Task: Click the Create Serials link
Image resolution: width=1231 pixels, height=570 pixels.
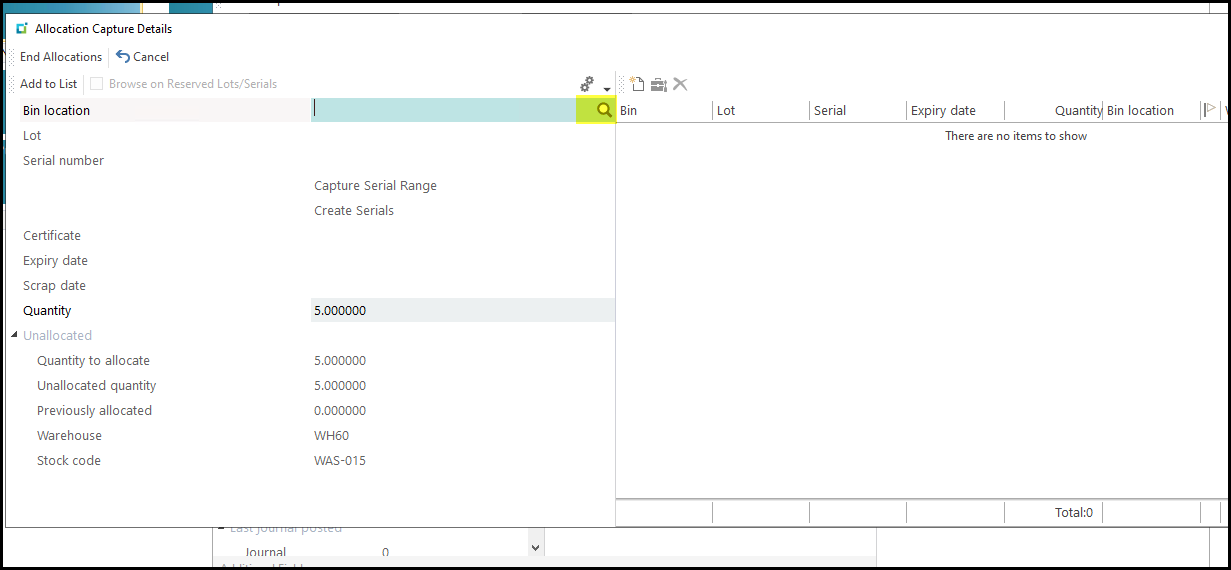Action: tap(354, 211)
